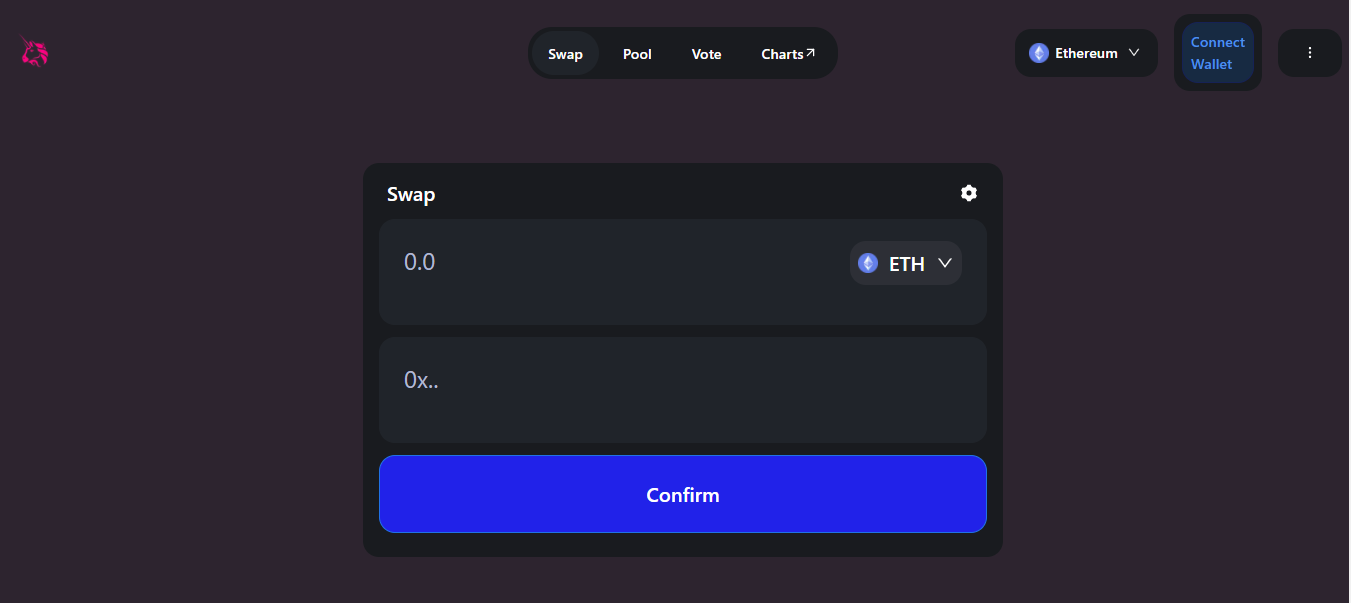Open the Charts link
The height and width of the screenshot is (603, 1351).
click(788, 54)
